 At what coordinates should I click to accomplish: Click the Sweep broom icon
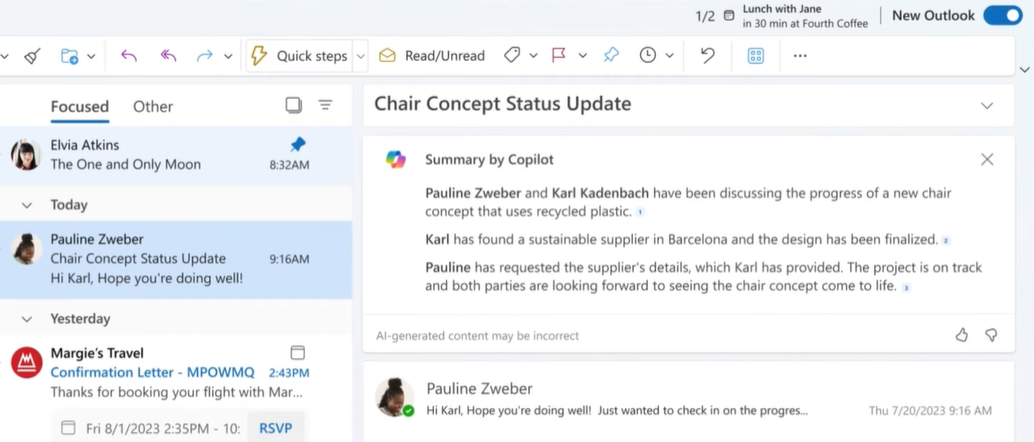point(32,56)
